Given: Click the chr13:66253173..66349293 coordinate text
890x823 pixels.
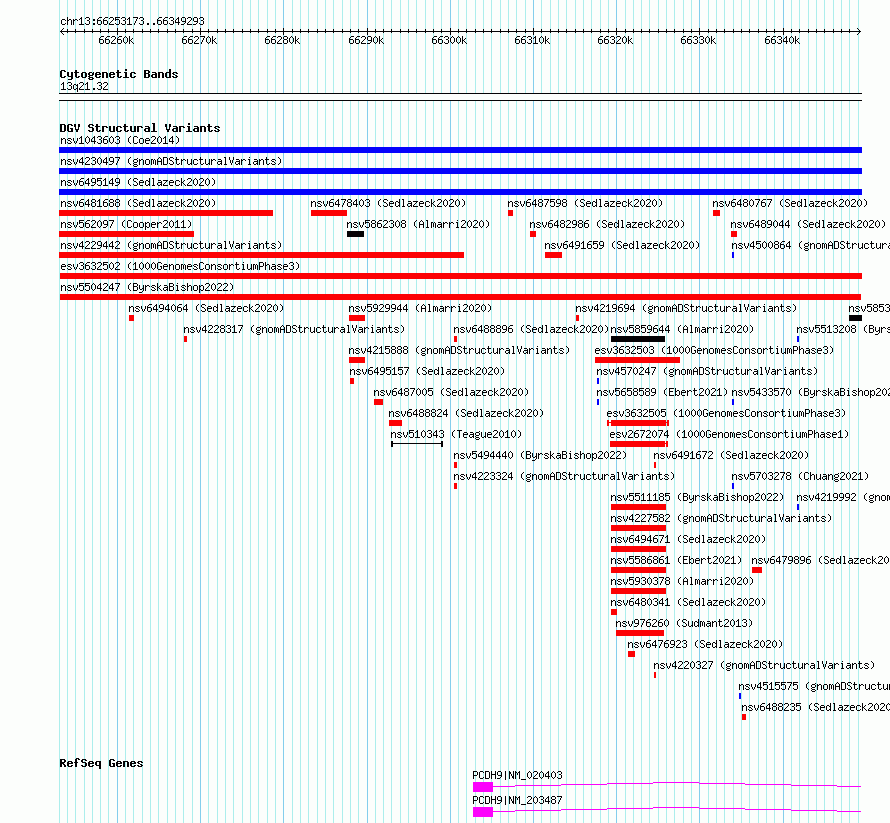Looking at the screenshot, I should pos(132,21).
